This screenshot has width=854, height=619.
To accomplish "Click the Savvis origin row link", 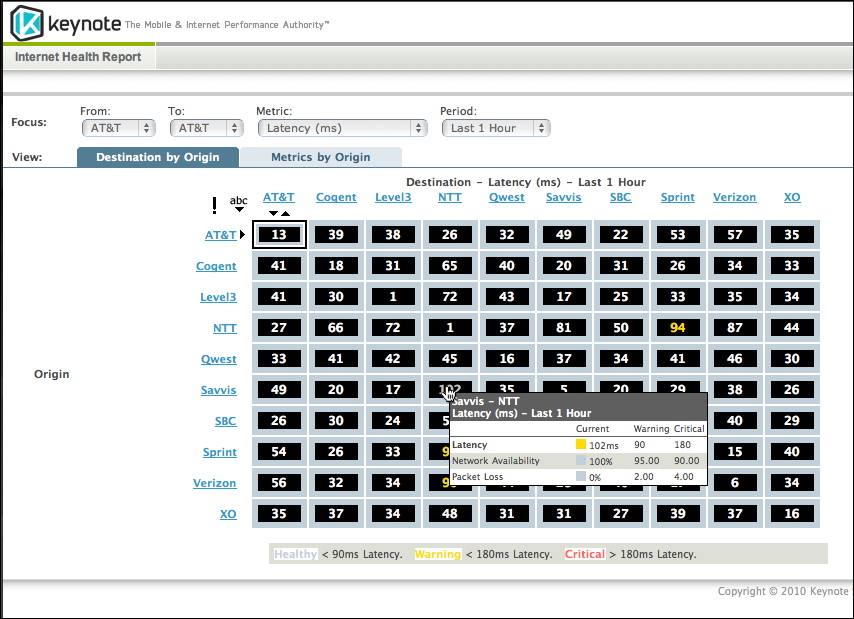I will click(219, 390).
